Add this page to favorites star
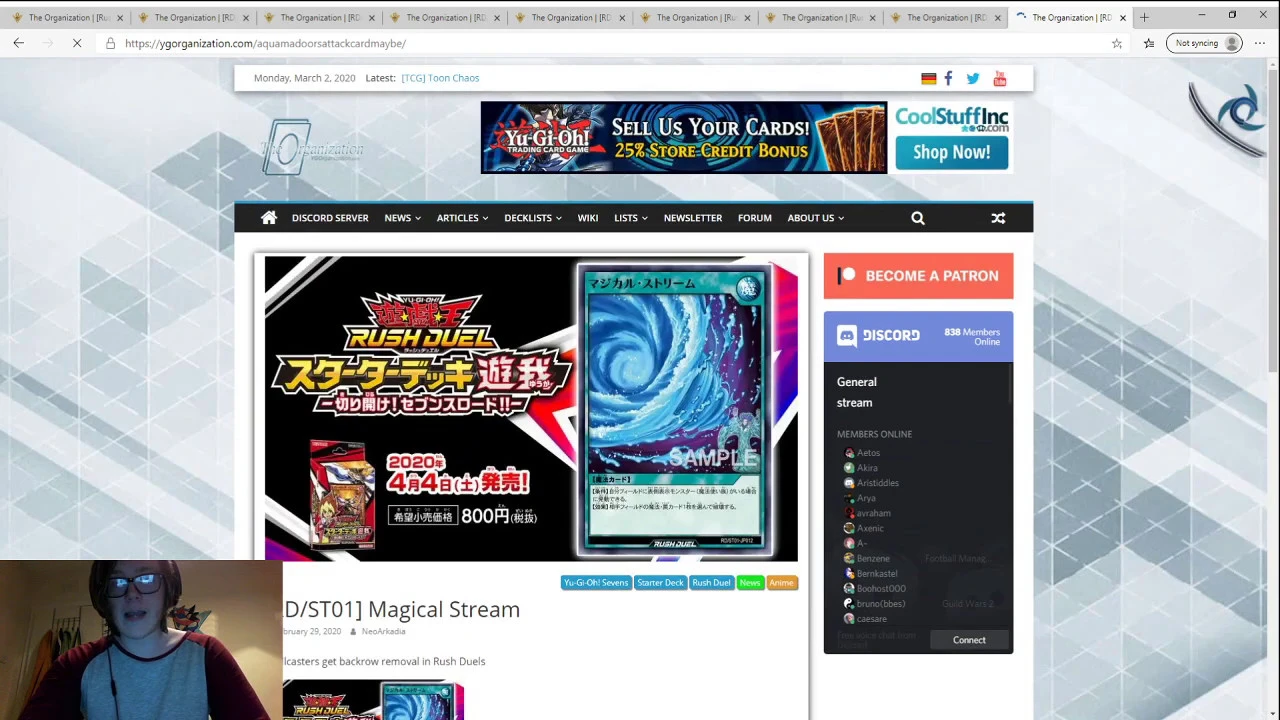 [1117, 43]
